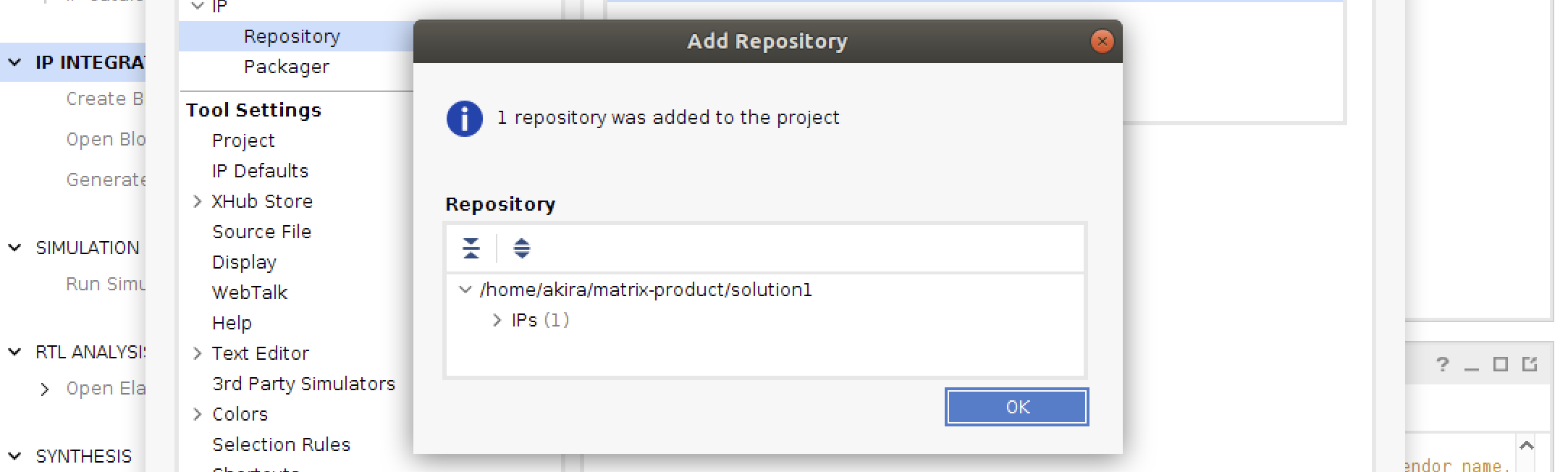1568x472 pixels.
Task: Maximize the lower right panel
Action: (1500, 364)
